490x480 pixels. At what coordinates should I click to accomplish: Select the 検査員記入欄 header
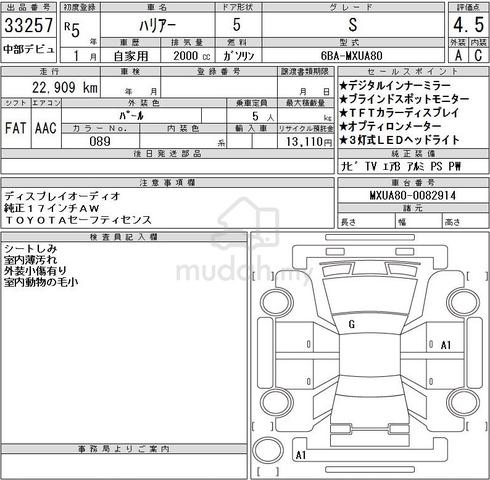click(x=124, y=237)
